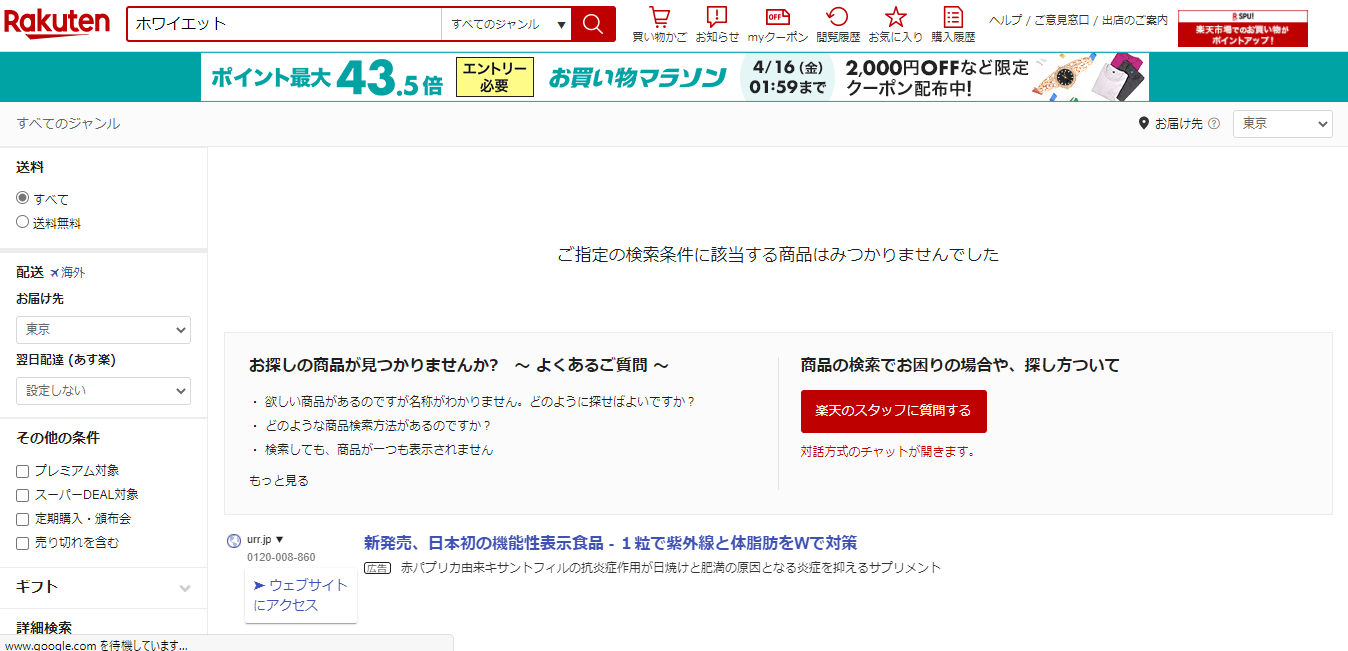Expand the urr.jp ad dropdown arrow
This screenshot has width=1348, height=651.
coord(280,540)
